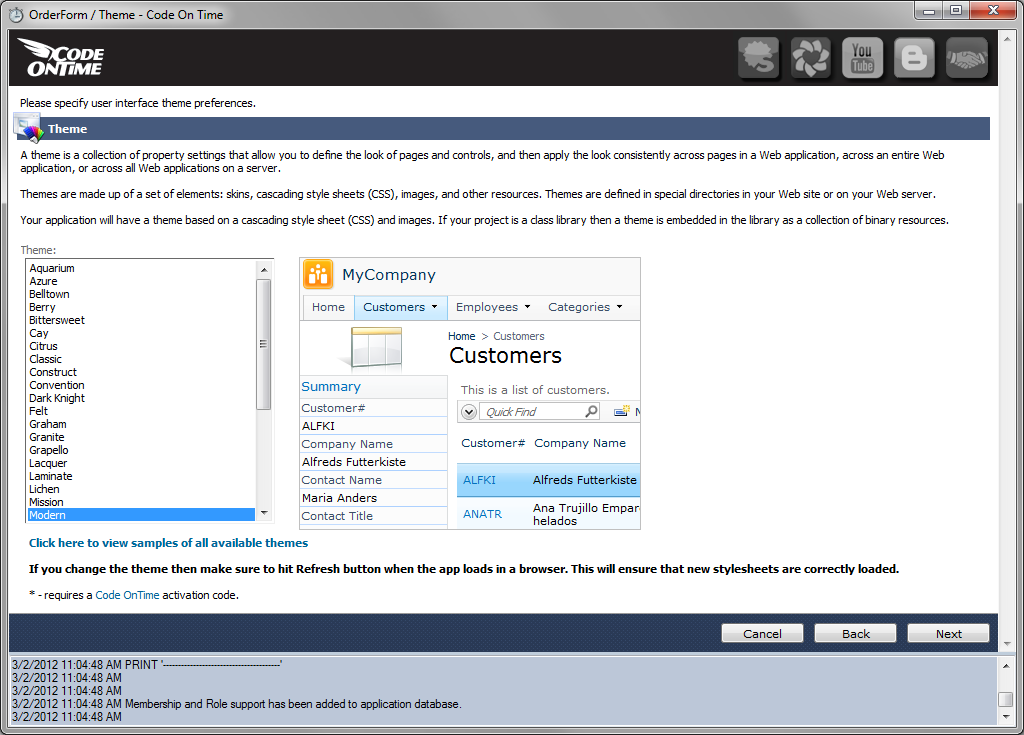Select the Berry theme

point(140,307)
